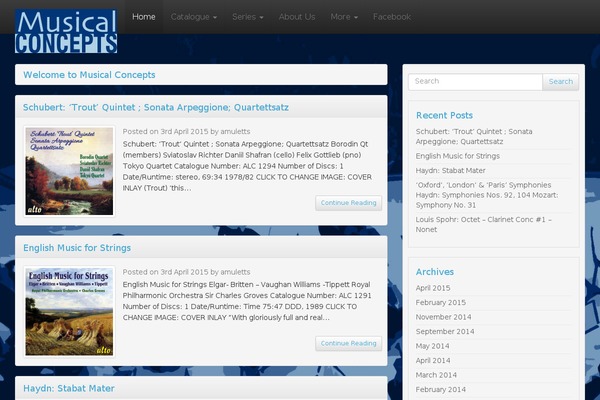The width and height of the screenshot is (600, 400).
Task: Open the February 2014 archive
Action: coord(441,390)
